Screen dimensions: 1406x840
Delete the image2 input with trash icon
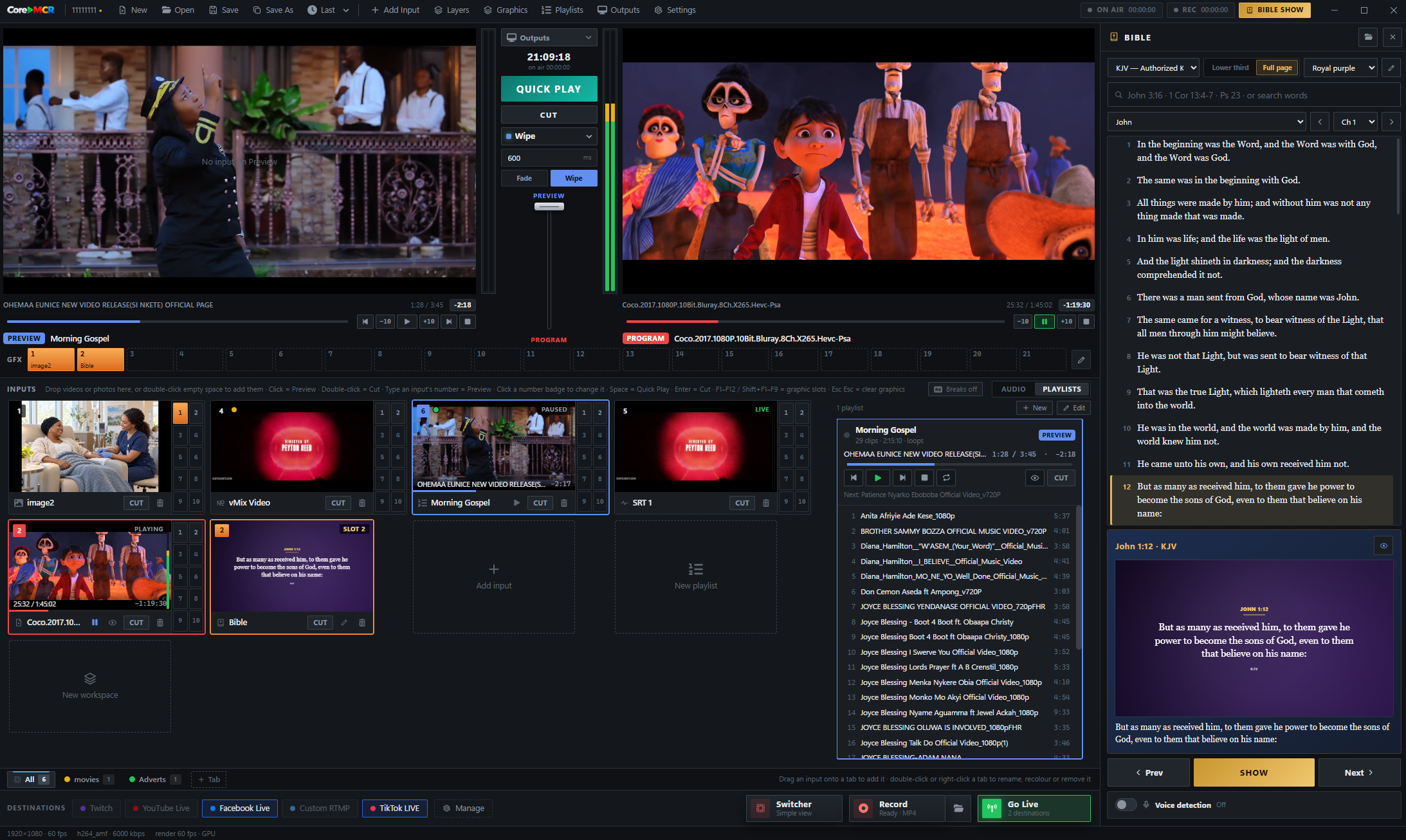[160, 503]
